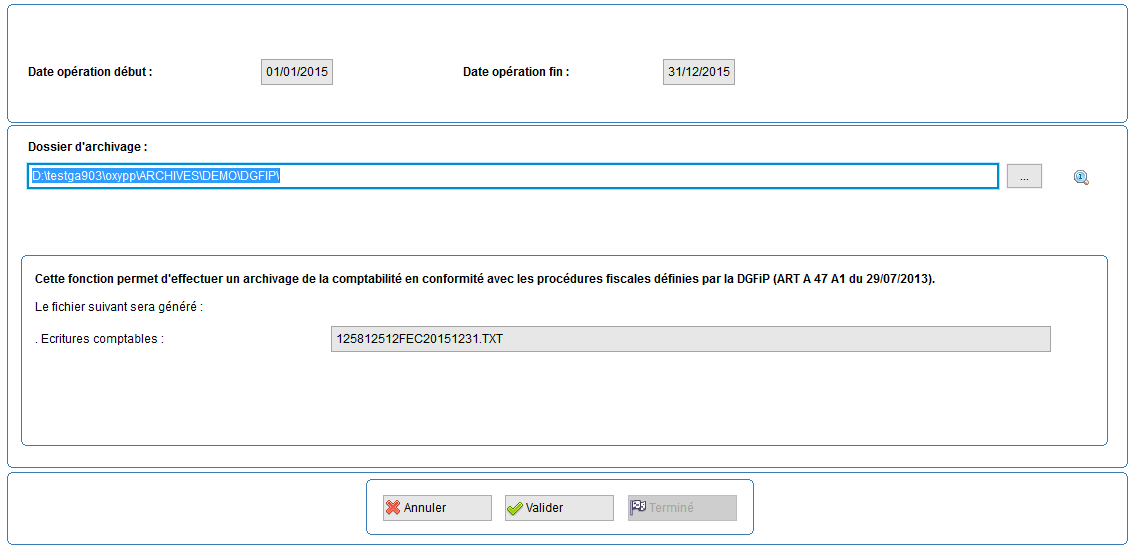
Task: Click the "Date opération fin :" label
Action: [516, 72]
